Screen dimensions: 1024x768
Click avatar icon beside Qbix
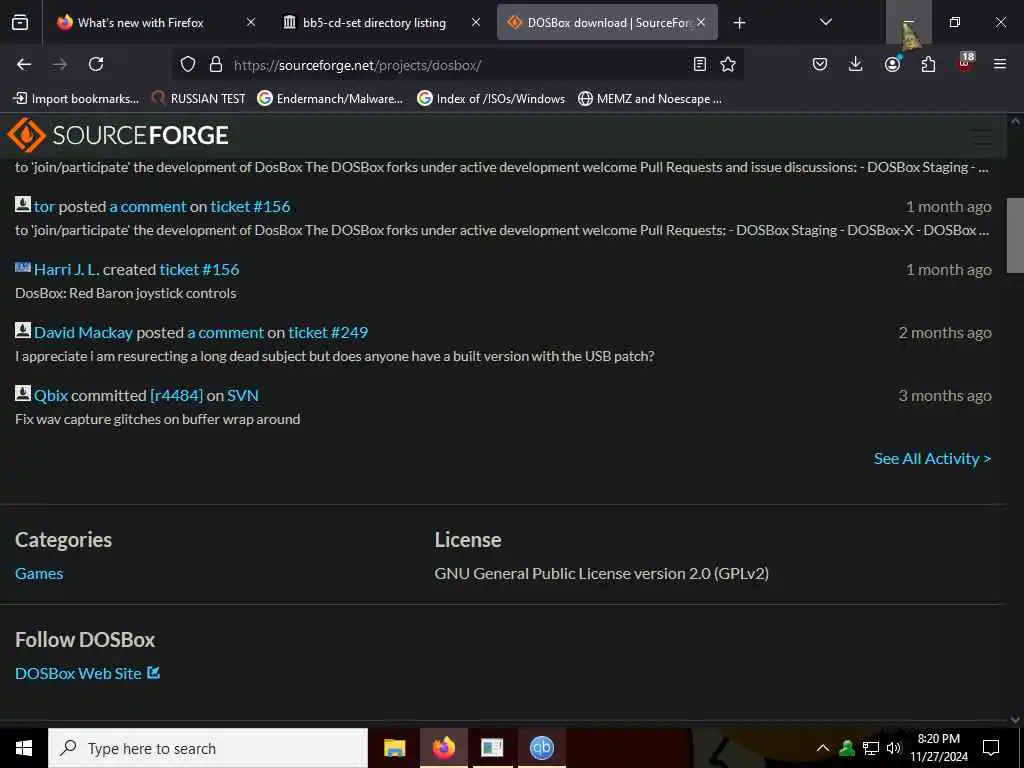coord(23,393)
